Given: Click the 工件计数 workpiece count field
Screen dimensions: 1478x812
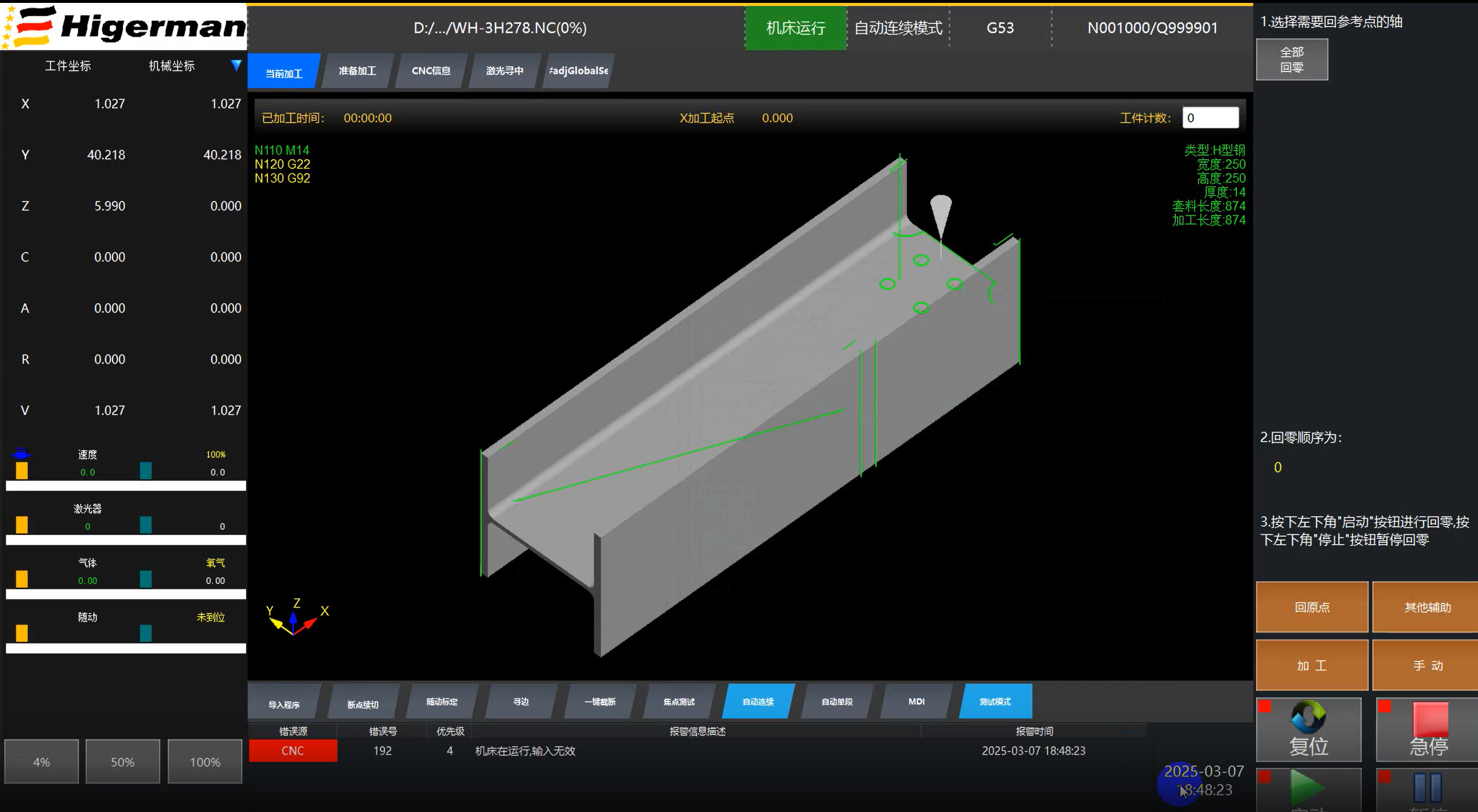Looking at the screenshot, I should pos(1210,118).
